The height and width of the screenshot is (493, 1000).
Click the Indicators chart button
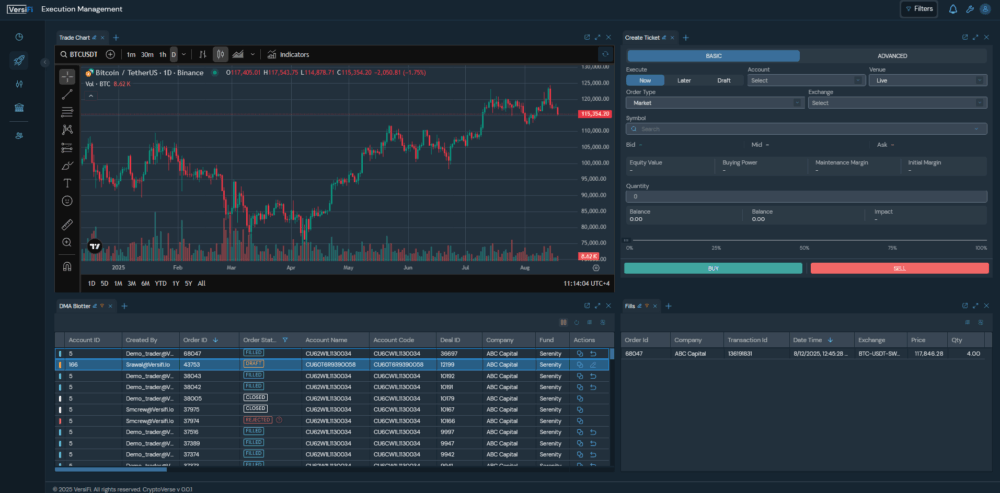point(288,54)
